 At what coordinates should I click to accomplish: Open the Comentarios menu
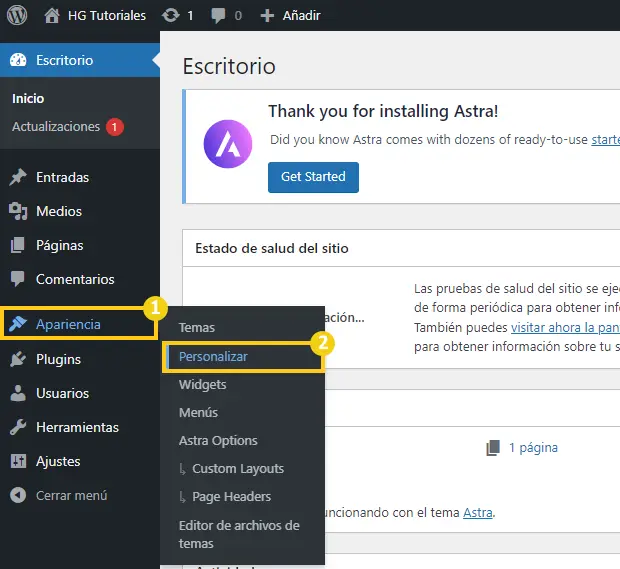75,279
